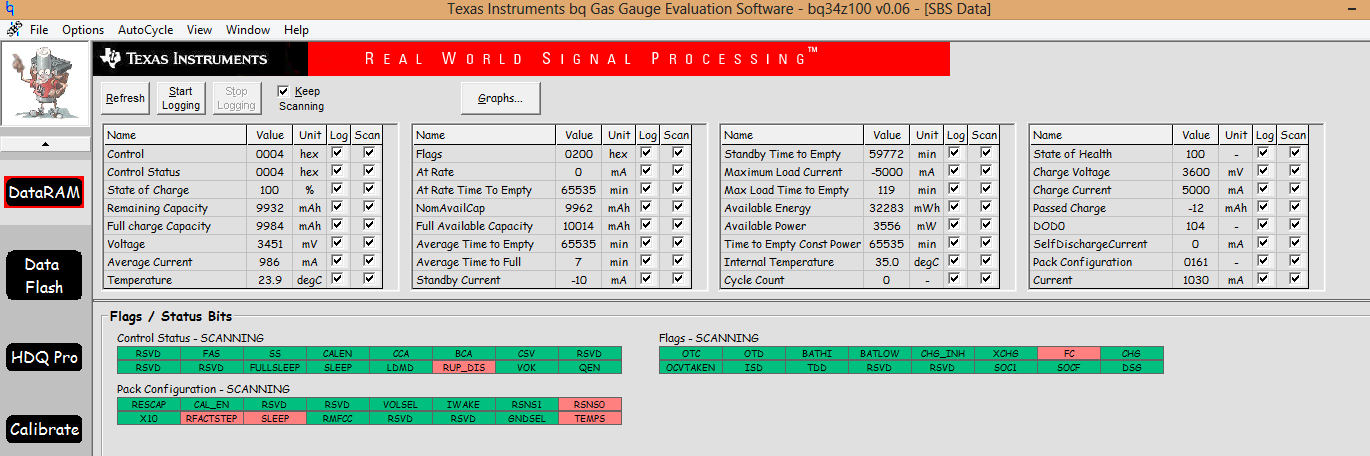This screenshot has height=456, width=1370.
Task: Click the DSG flag bit
Action: [x=1132, y=368]
